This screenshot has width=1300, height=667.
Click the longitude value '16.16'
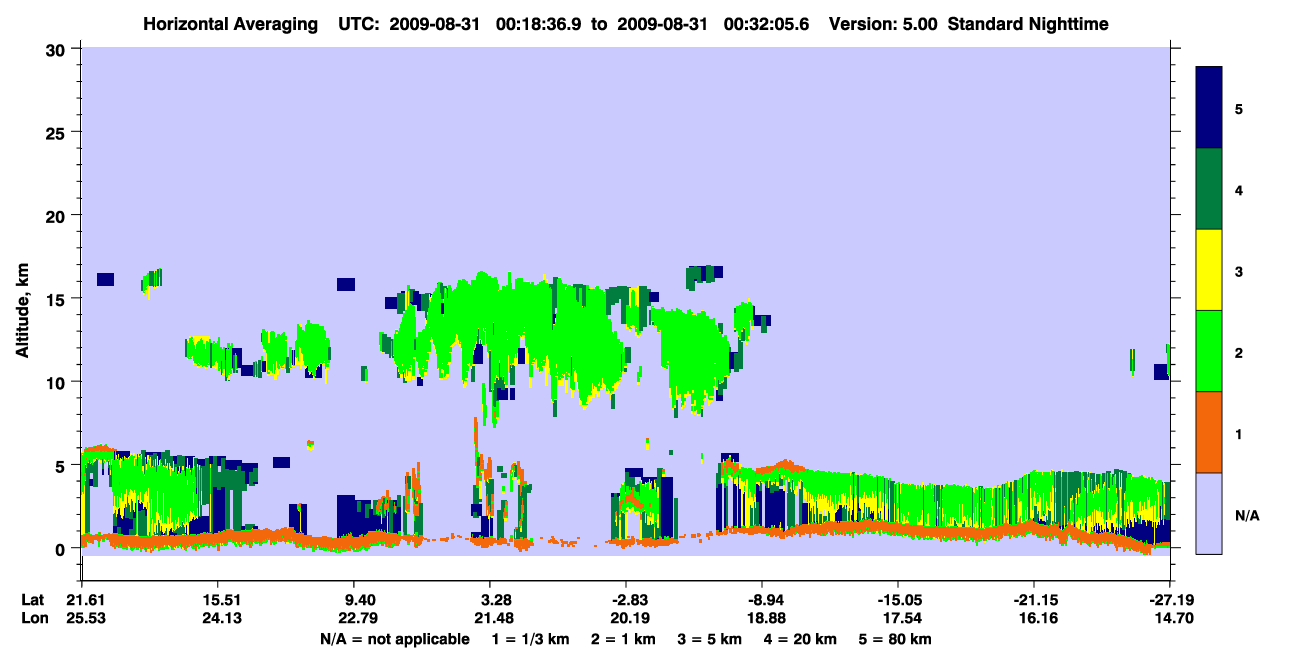(1034, 618)
